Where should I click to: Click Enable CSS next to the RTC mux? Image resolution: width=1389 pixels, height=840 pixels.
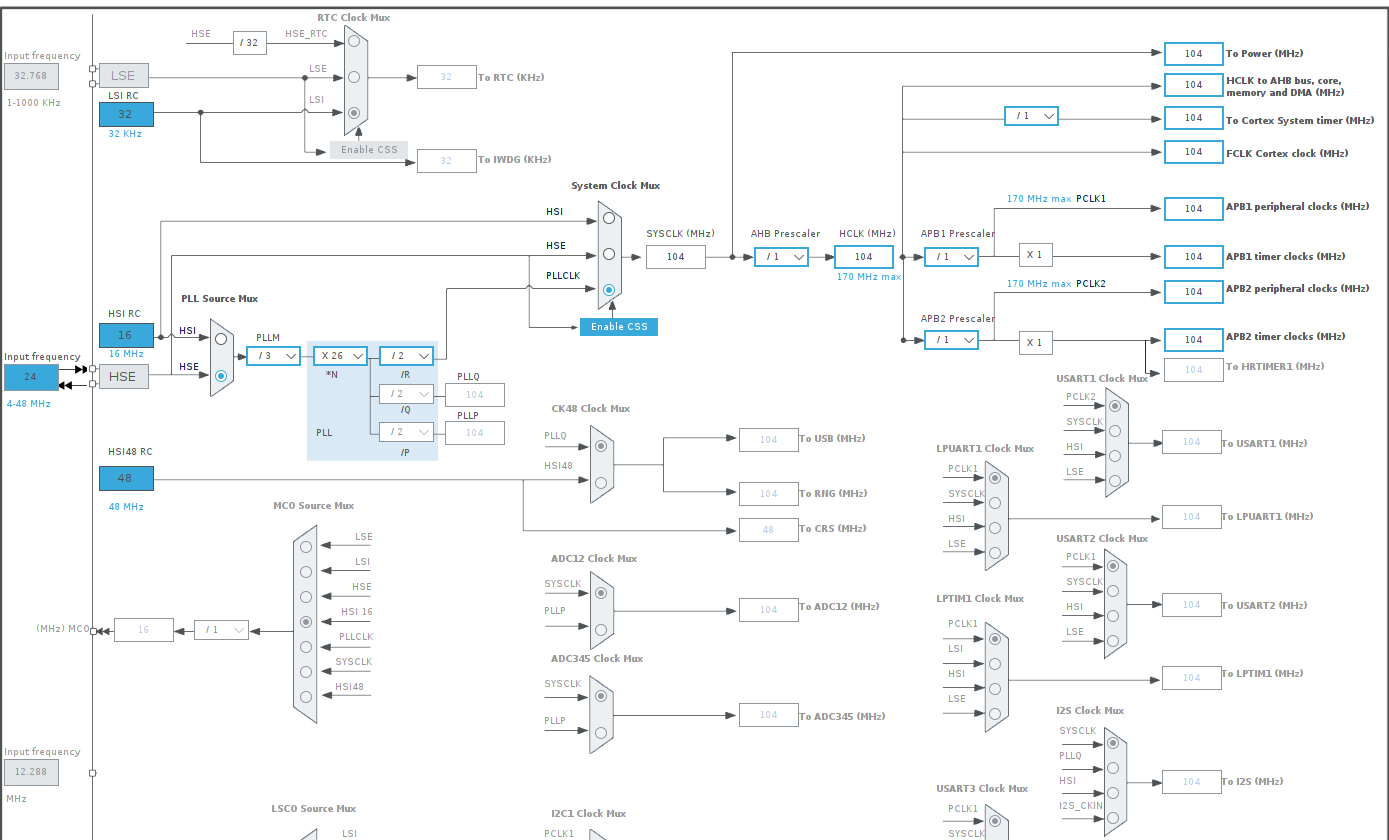368,148
